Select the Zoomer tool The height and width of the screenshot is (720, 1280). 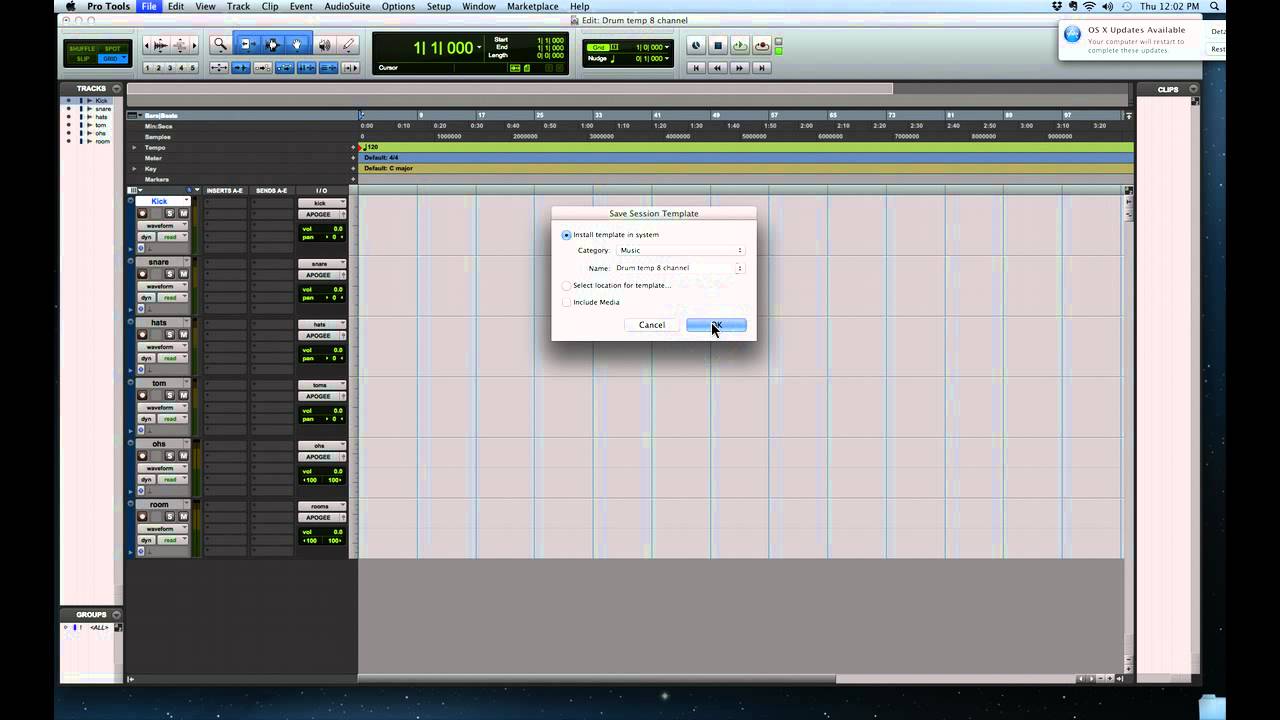pos(220,45)
